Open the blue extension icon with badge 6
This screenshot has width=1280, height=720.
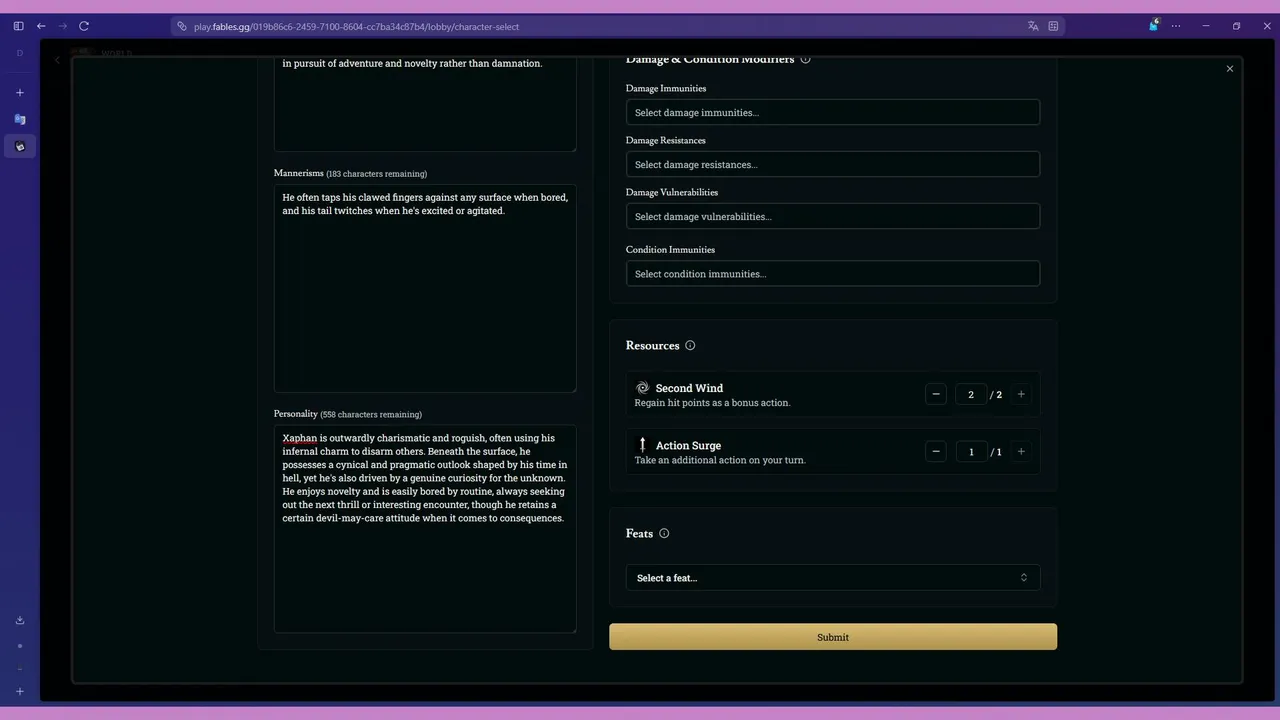pyautogui.click(x=1154, y=25)
